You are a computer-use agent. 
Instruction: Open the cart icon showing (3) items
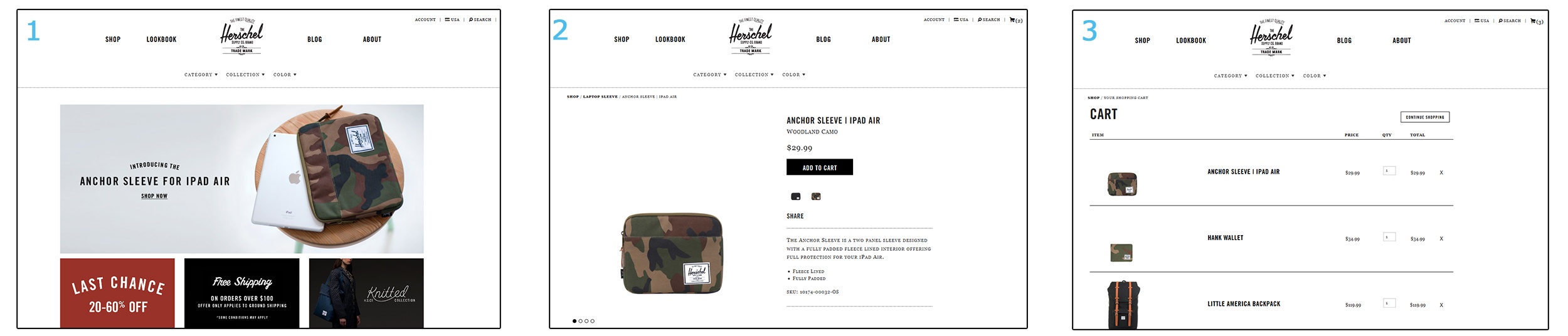pyautogui.click(x=1537, y=21)
